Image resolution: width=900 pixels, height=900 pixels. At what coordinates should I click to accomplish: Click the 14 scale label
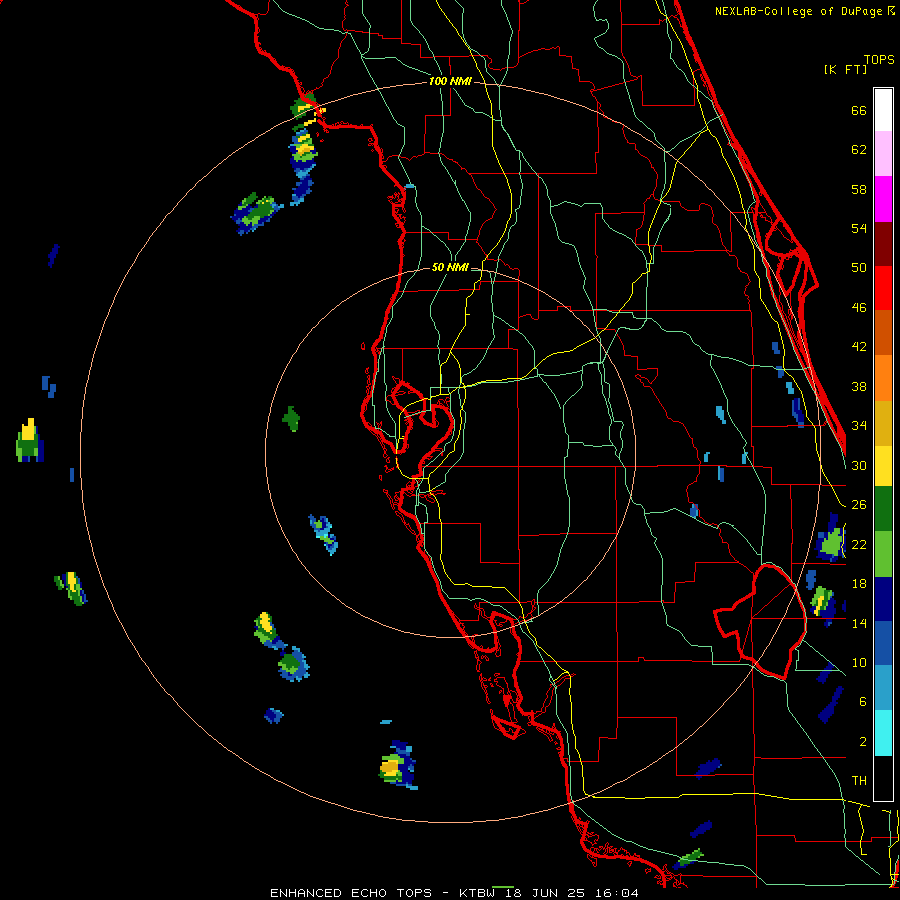pyautogui.click(x=859, y=623)
